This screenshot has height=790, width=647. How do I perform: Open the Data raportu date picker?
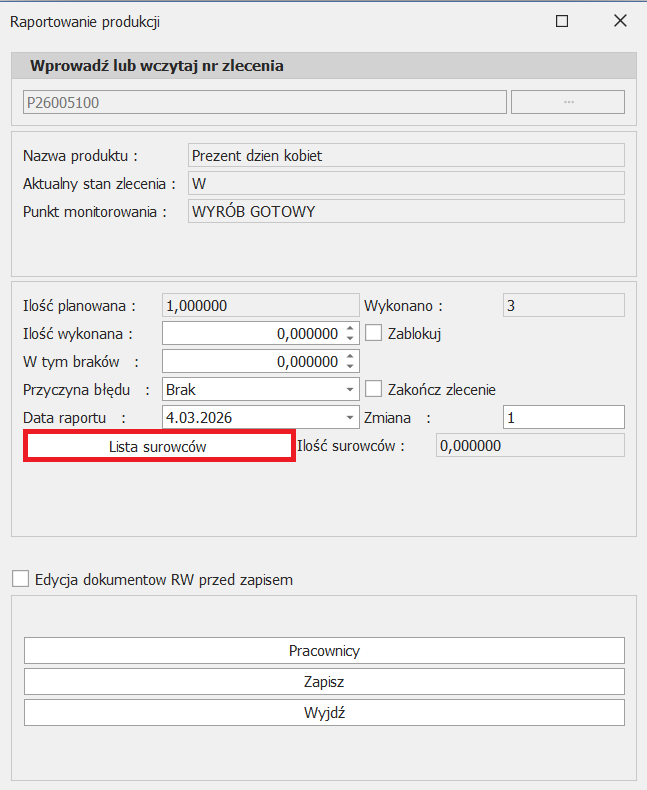point(350,417)
